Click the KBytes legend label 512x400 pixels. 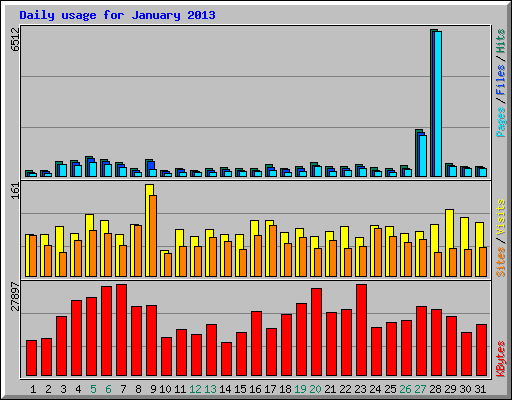pos(501,359)
